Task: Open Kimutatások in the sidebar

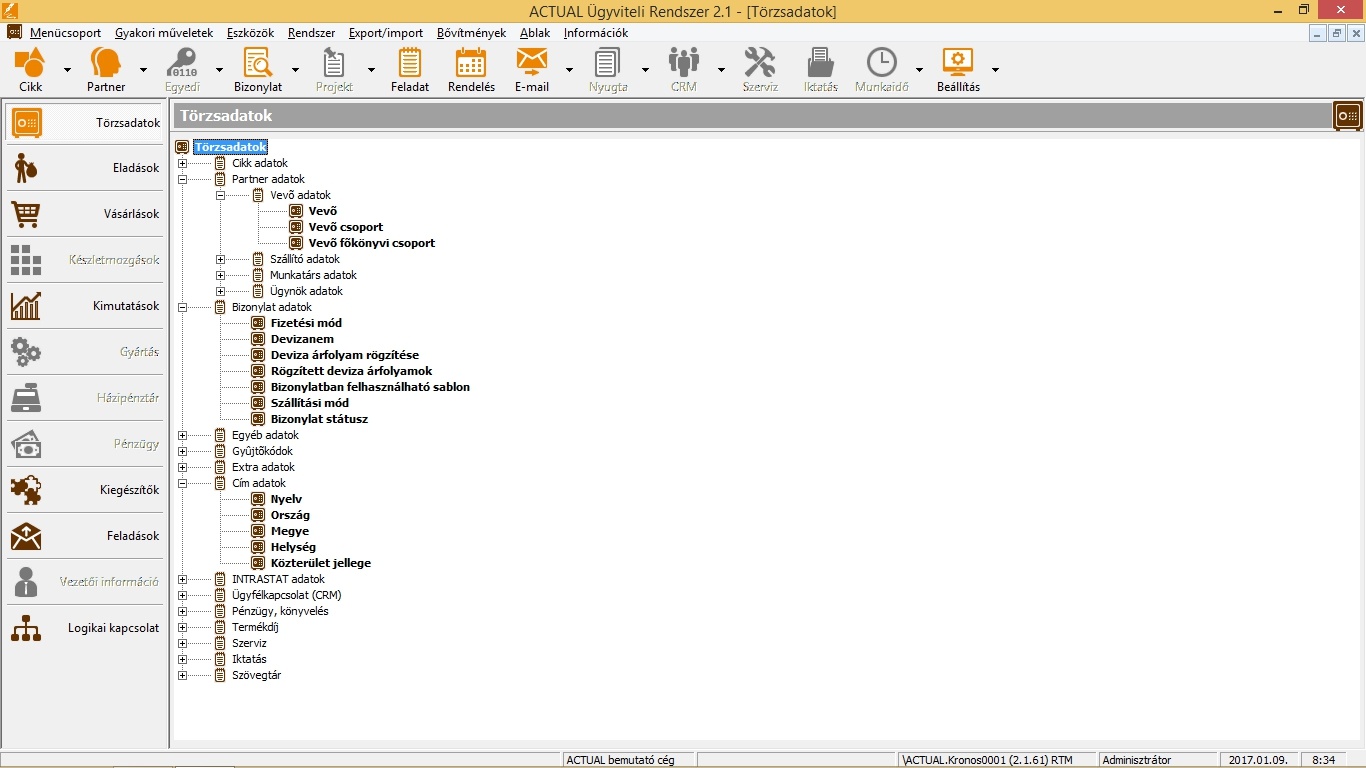Action: (84, 306)
